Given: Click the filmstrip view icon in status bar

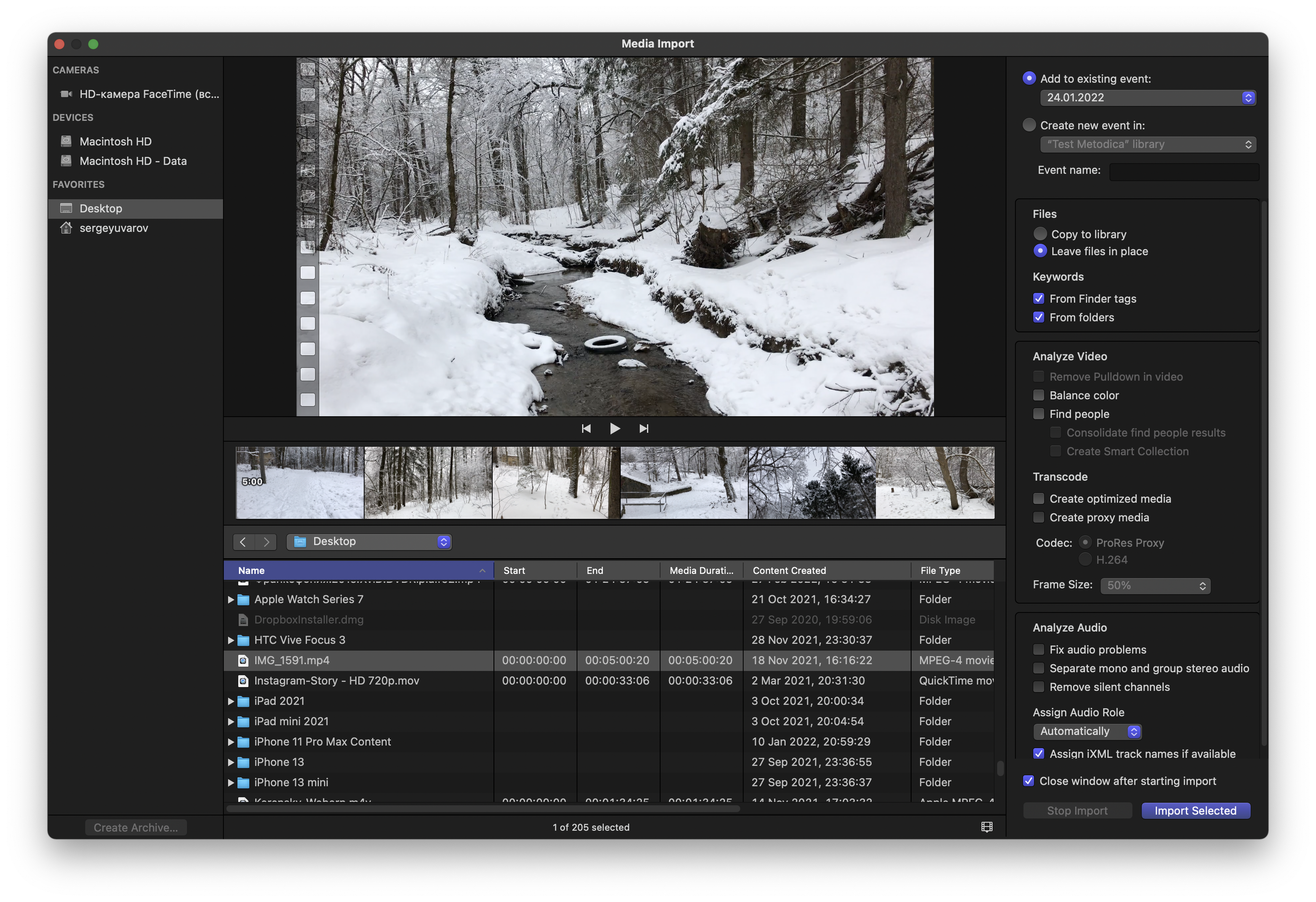Looking at the screenshot, I should tap(987, 827).
